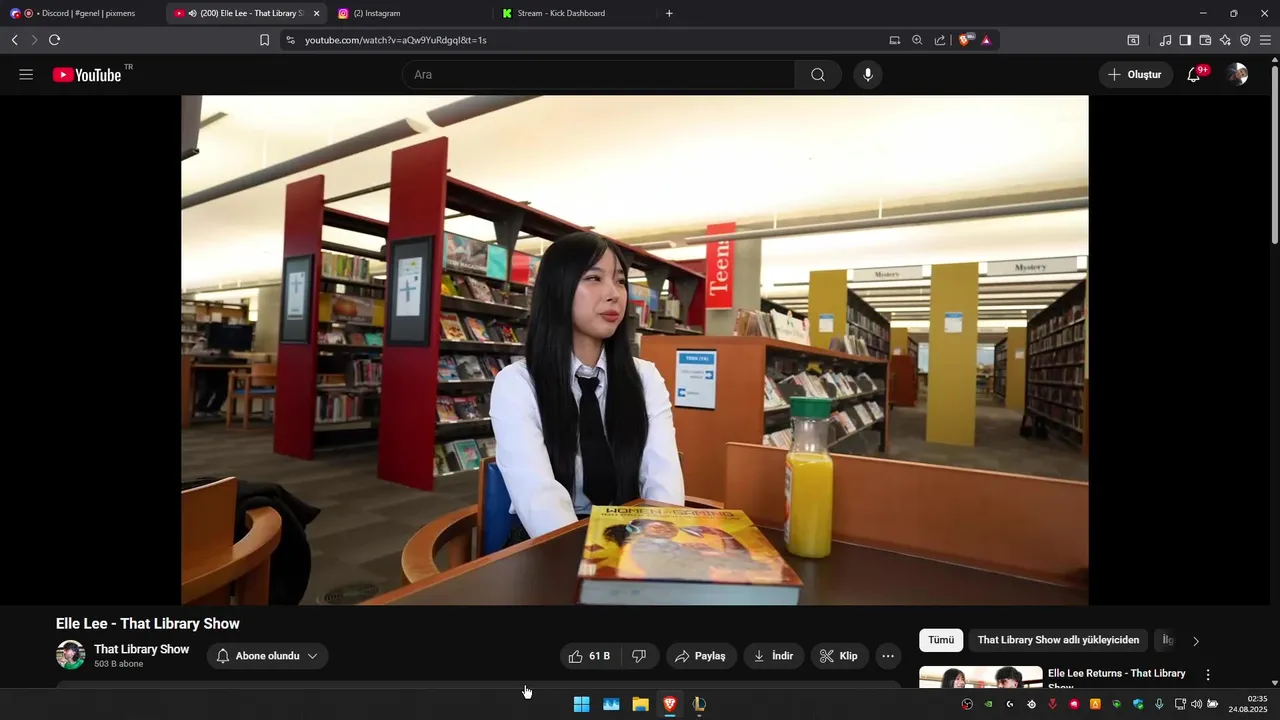Click the share page icon in address bar

pyautogui.click(x=940, y=40)
